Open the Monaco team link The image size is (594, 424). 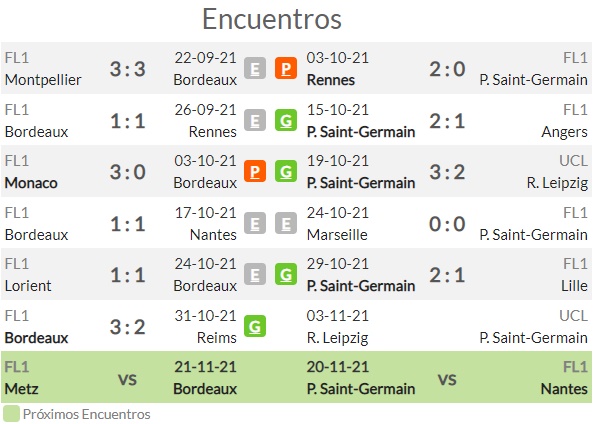[x=31, y=183]
